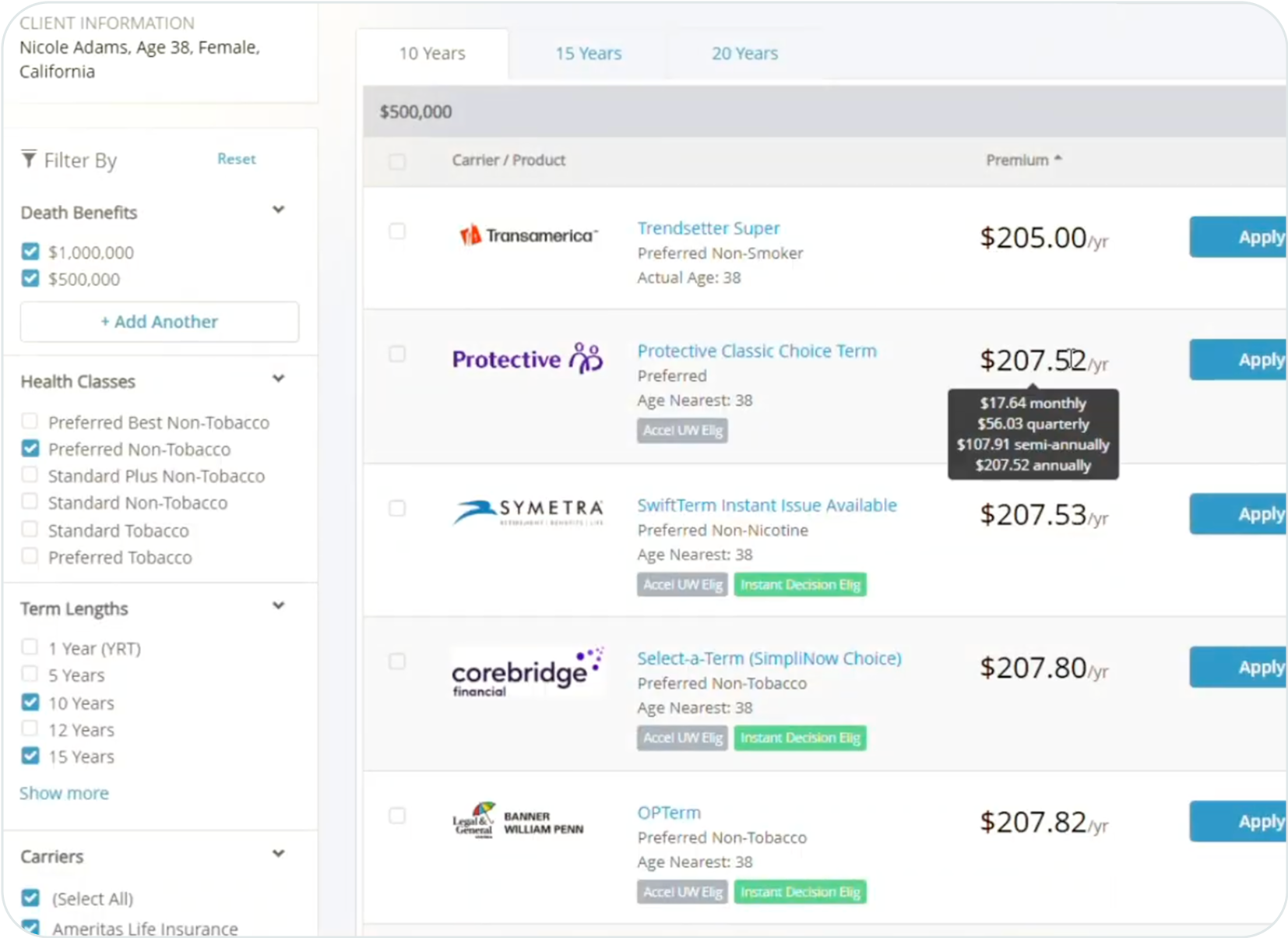Check Preferred Best Non-Tobacco health class

click(x=30, y=421)
